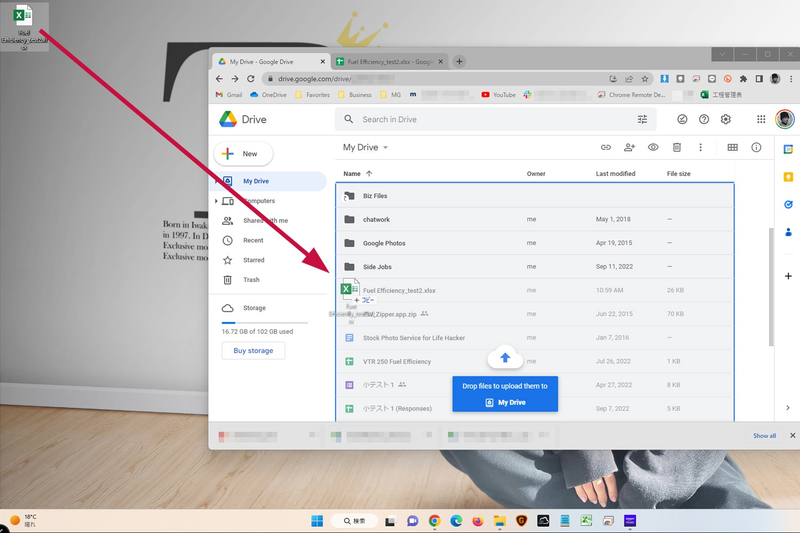Expand the Computers tree arrow
The width and height of the screenshot is (800, 533).
216,201
